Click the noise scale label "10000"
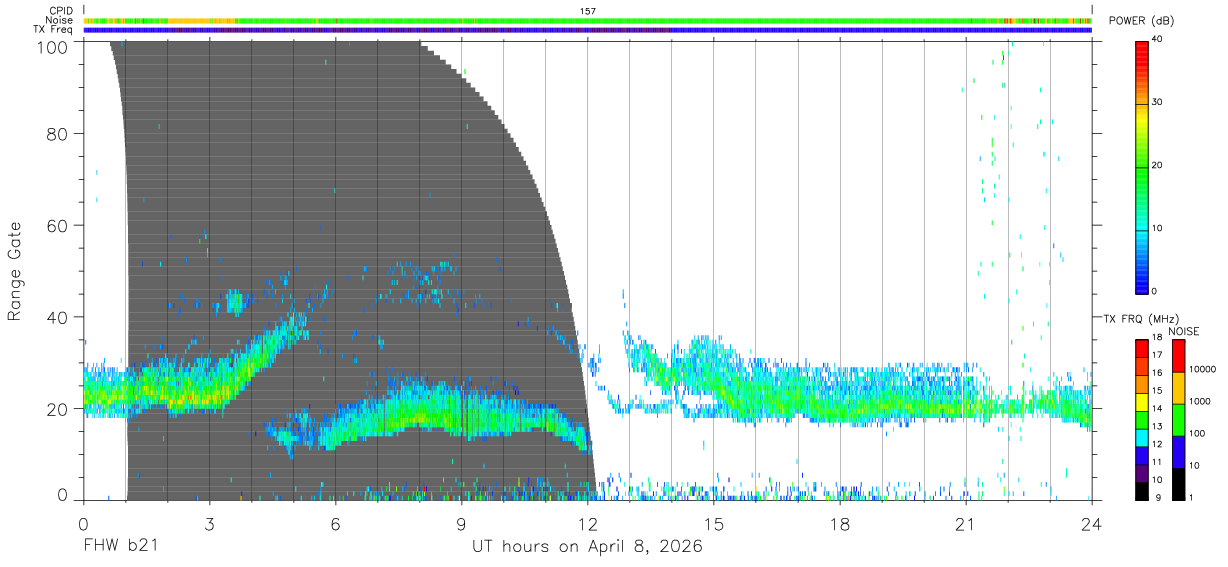 tap(1201, 369)
